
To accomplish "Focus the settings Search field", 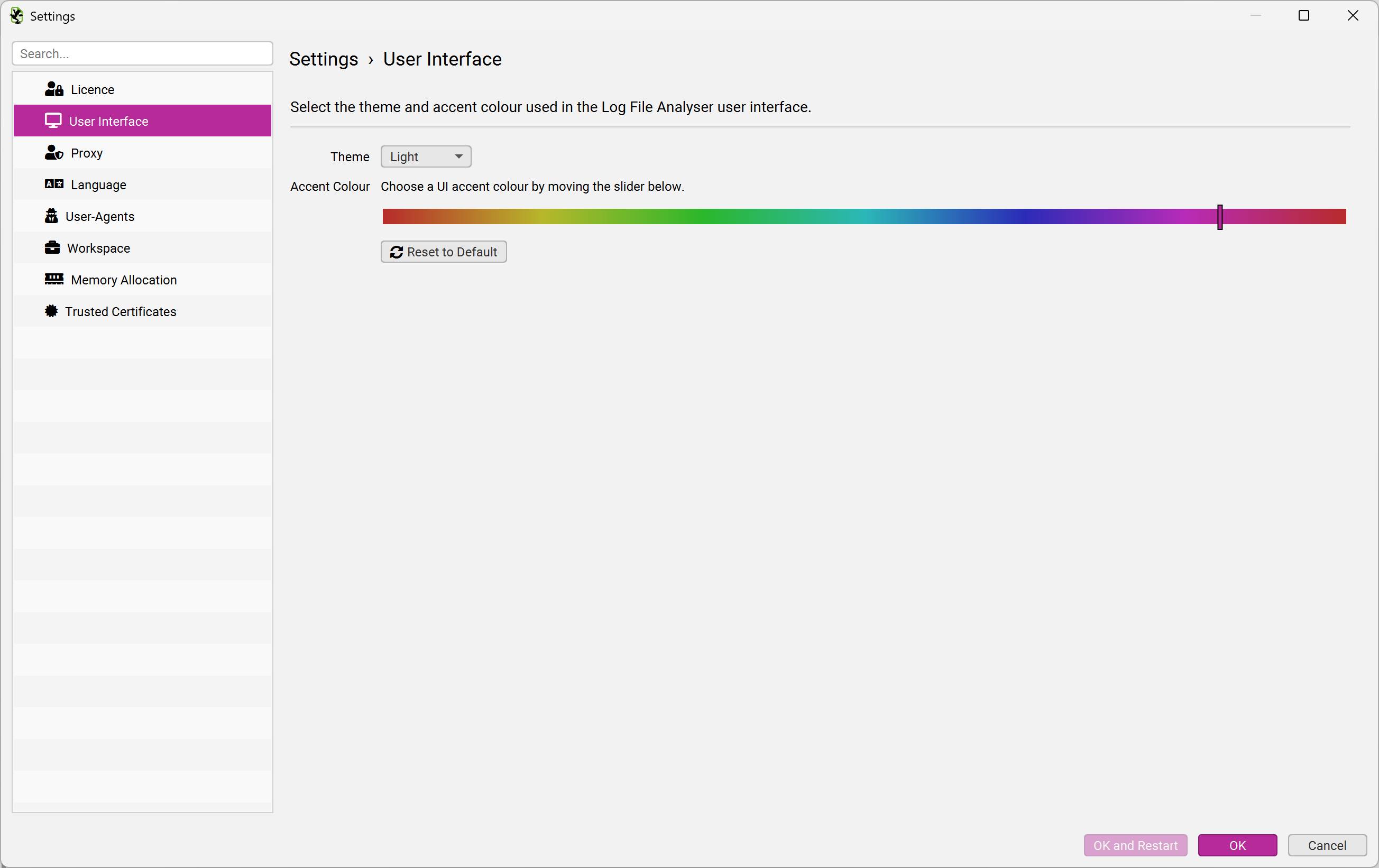I will point(142,54).
